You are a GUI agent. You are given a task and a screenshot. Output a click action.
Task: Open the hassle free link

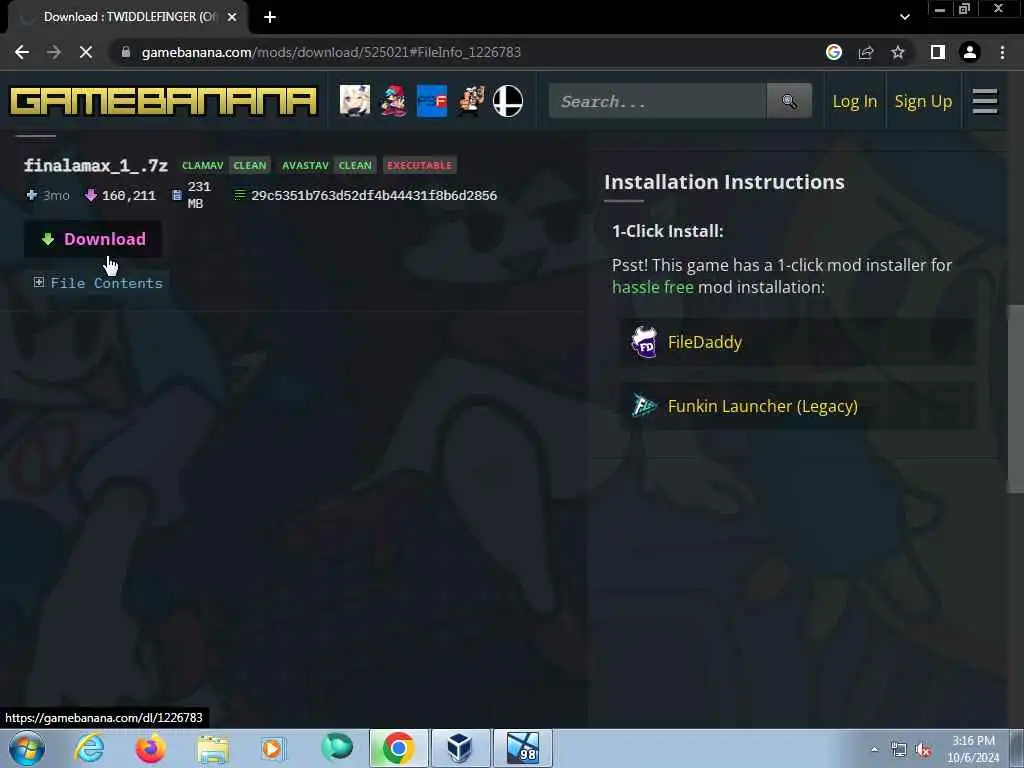[652, 287]
